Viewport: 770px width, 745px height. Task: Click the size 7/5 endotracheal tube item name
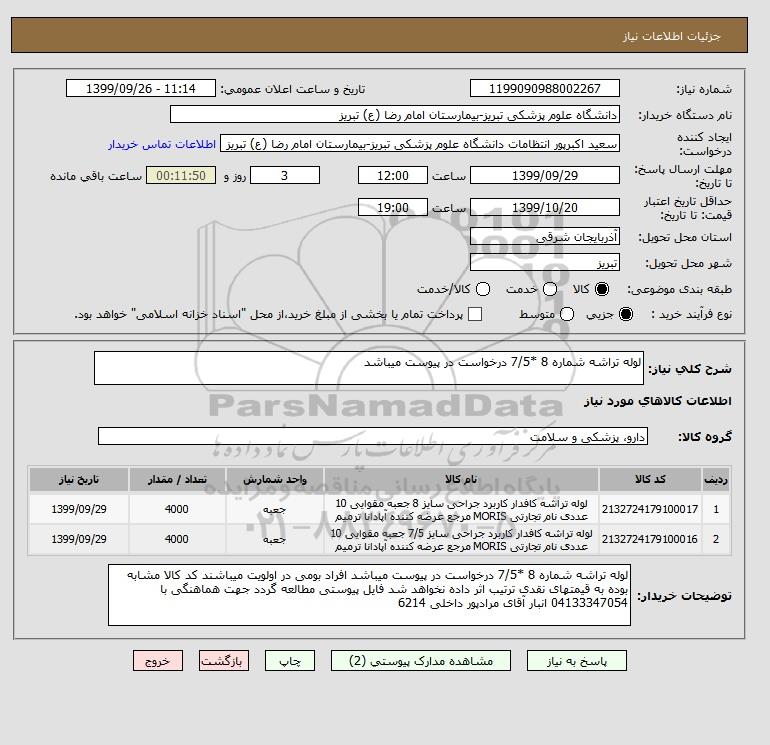point(461,539)
